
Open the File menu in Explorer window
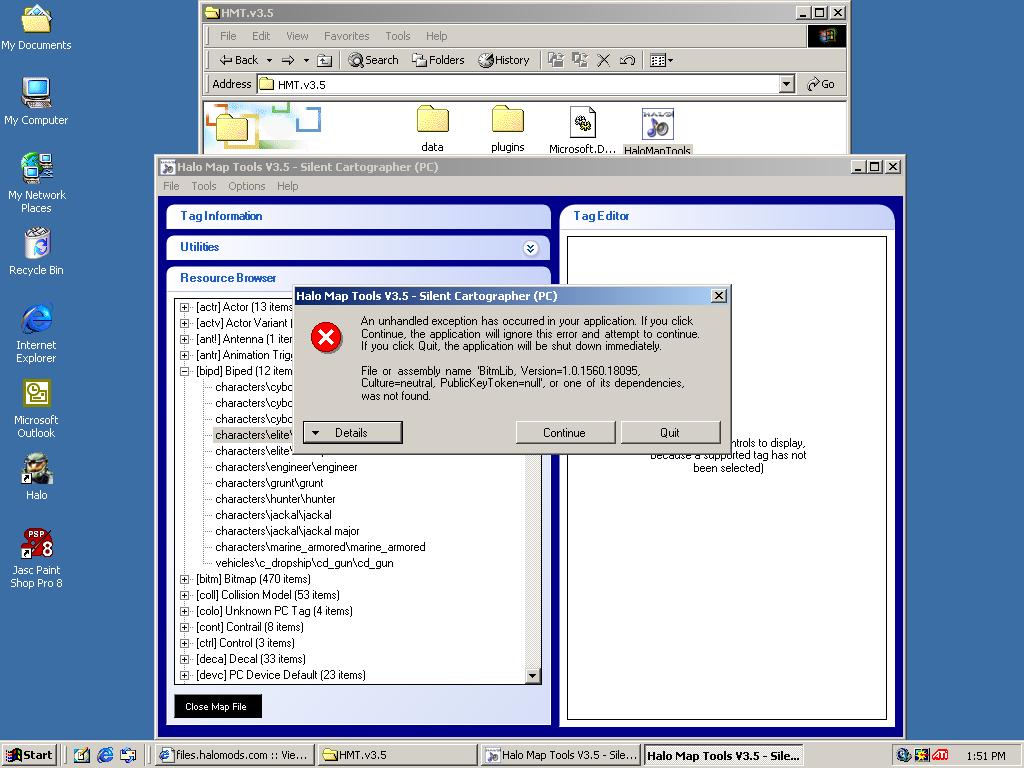pyautogui.click(x=228, y=36)
